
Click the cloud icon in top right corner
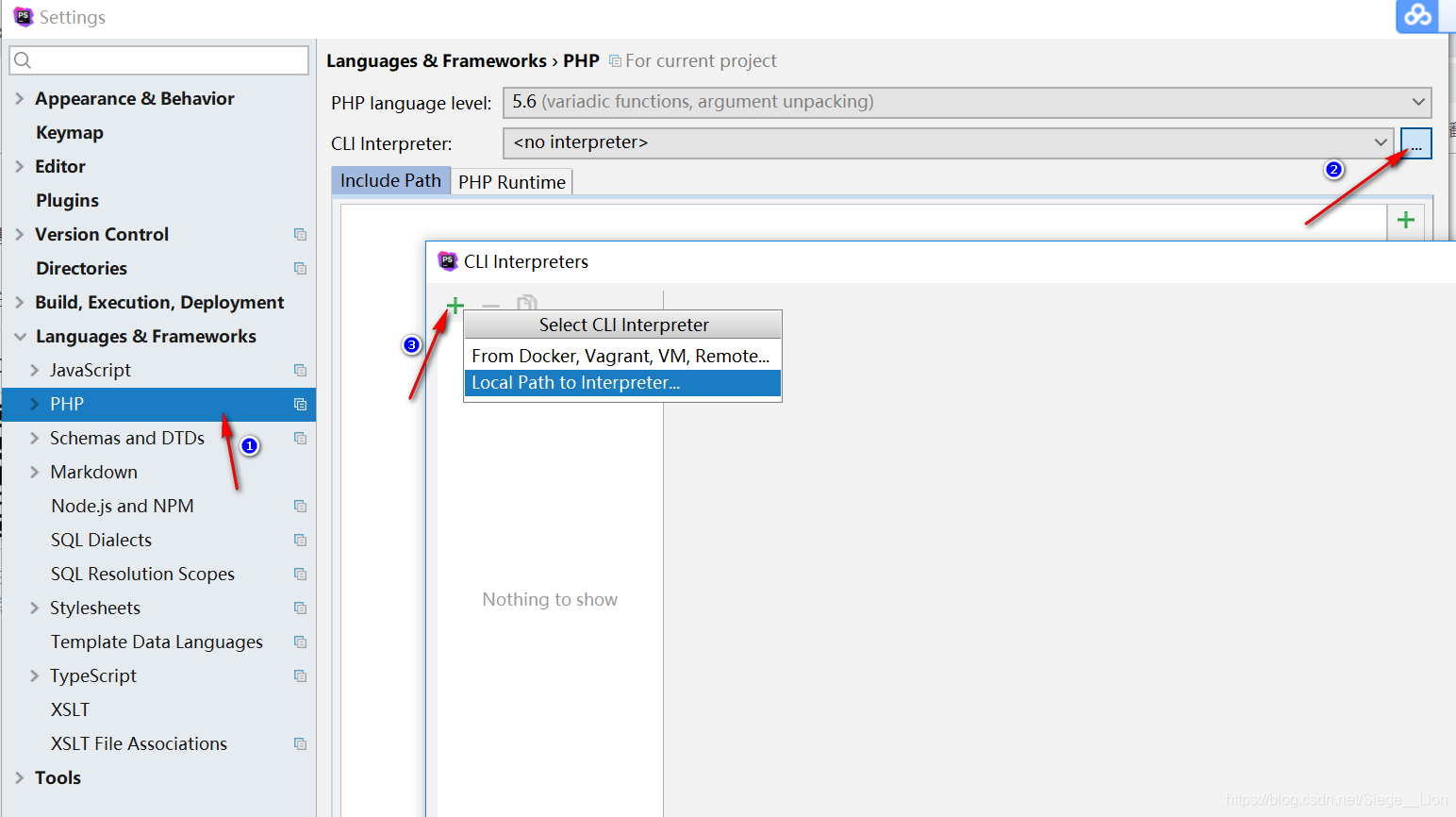click(x=1417, y=16)
